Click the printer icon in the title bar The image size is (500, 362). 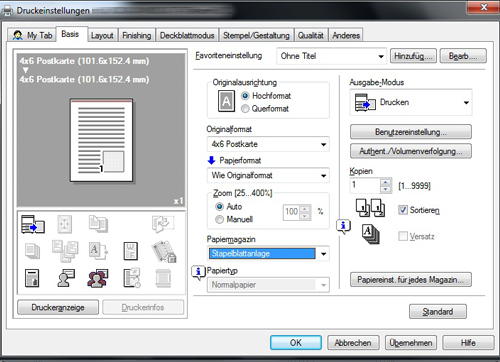coord(7,11)
